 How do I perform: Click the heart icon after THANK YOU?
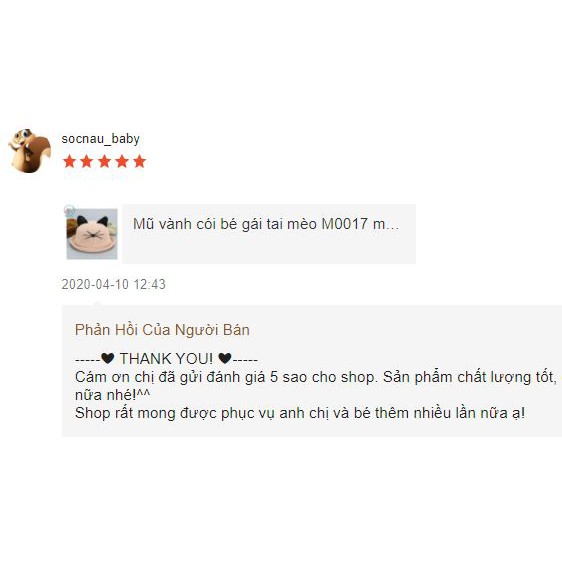coord(225,358)
